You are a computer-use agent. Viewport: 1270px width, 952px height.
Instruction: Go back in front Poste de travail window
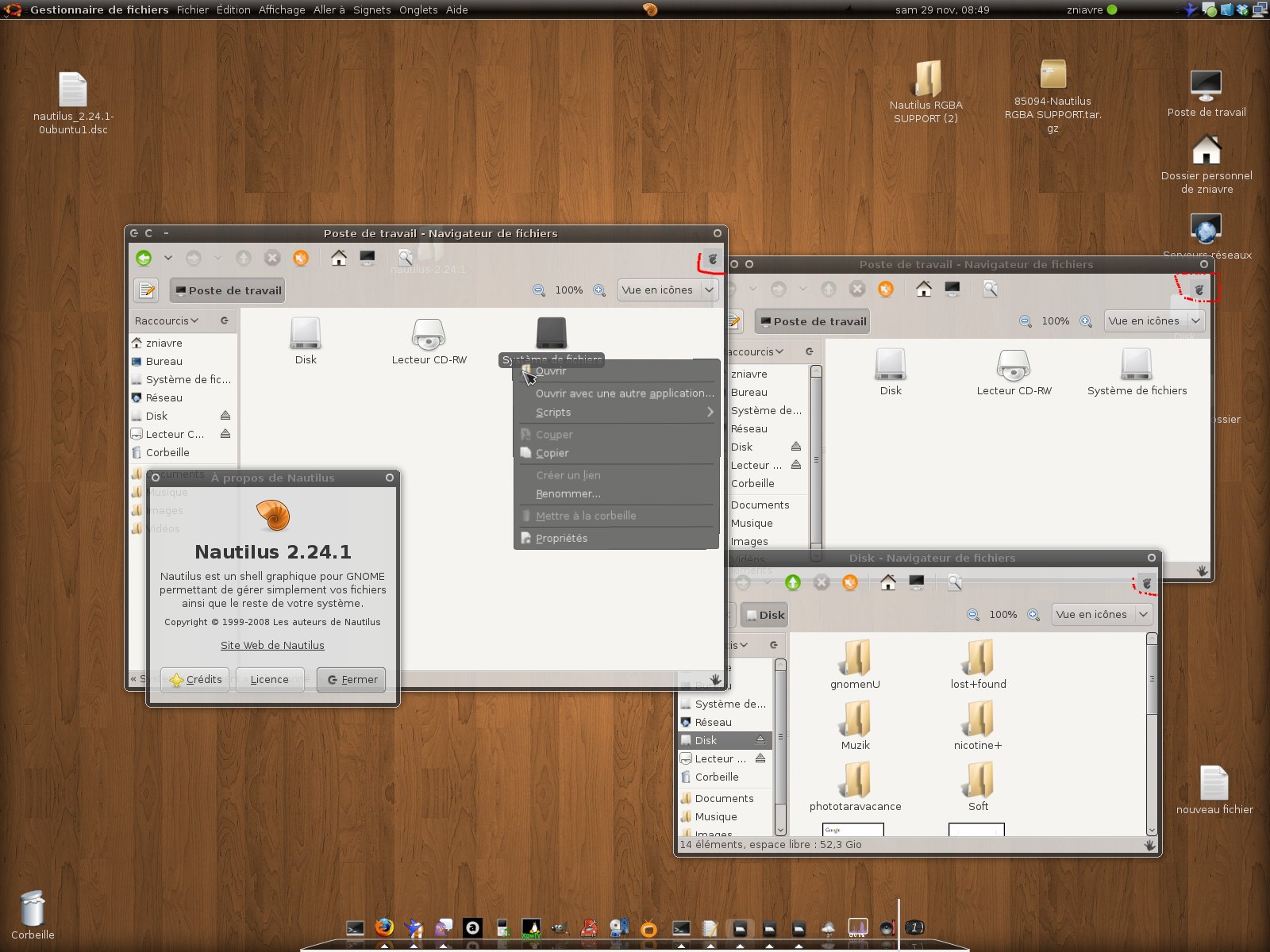tap(144, 258)
